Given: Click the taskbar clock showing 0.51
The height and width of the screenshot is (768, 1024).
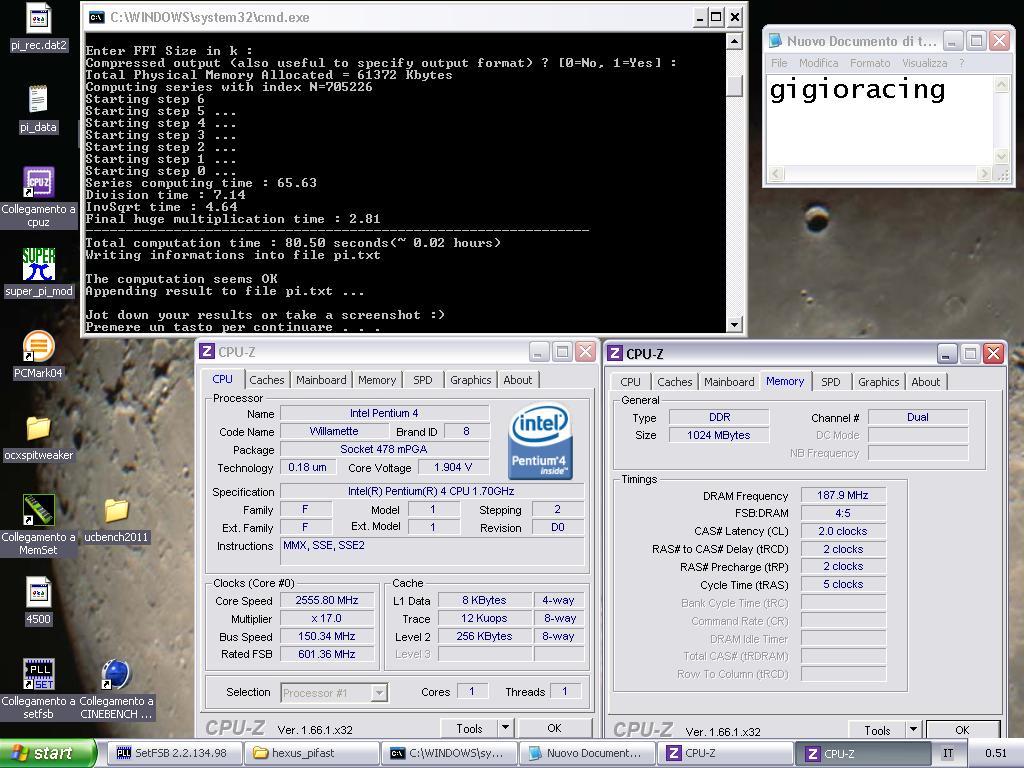Looking at the screenshot, I should (995, 753).
